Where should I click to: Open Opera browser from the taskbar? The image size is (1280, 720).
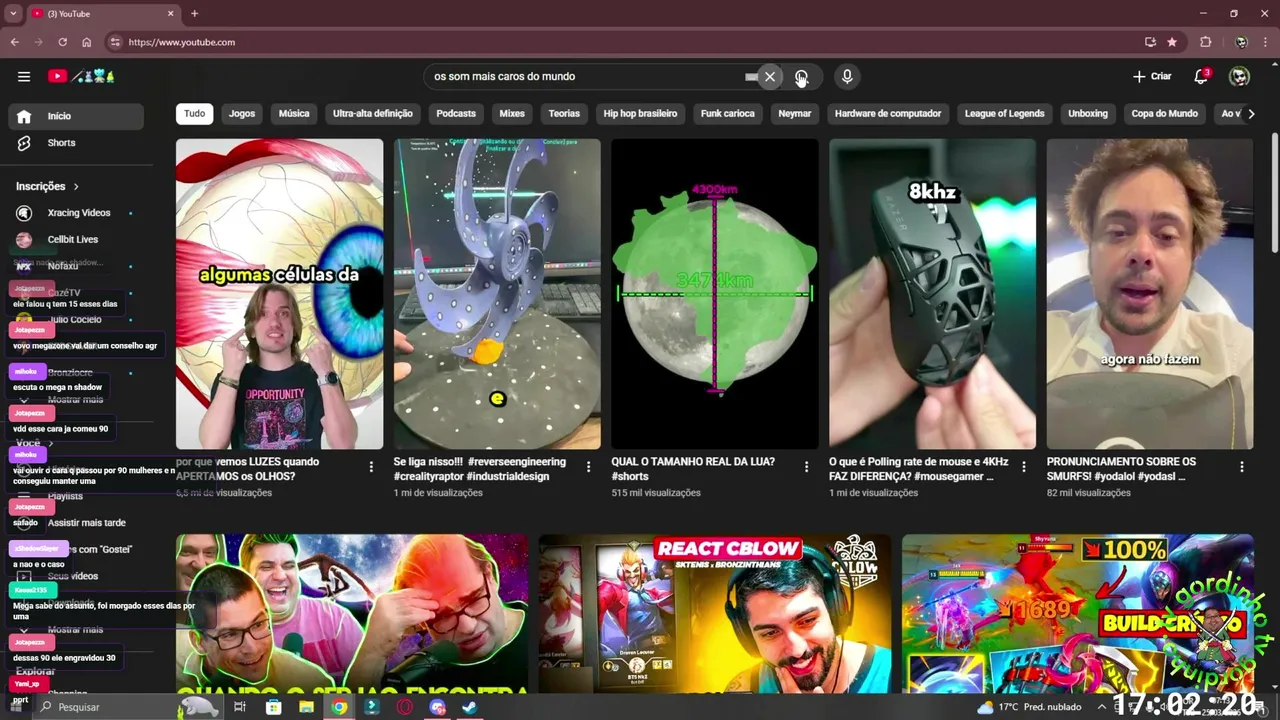point(404,706)
